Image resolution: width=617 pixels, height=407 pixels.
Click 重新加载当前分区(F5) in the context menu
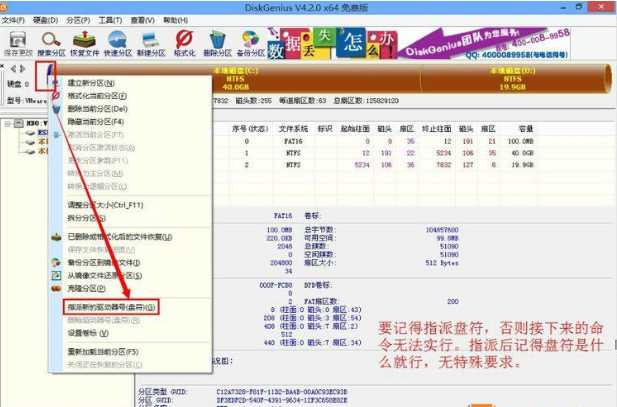coord(102,352)
